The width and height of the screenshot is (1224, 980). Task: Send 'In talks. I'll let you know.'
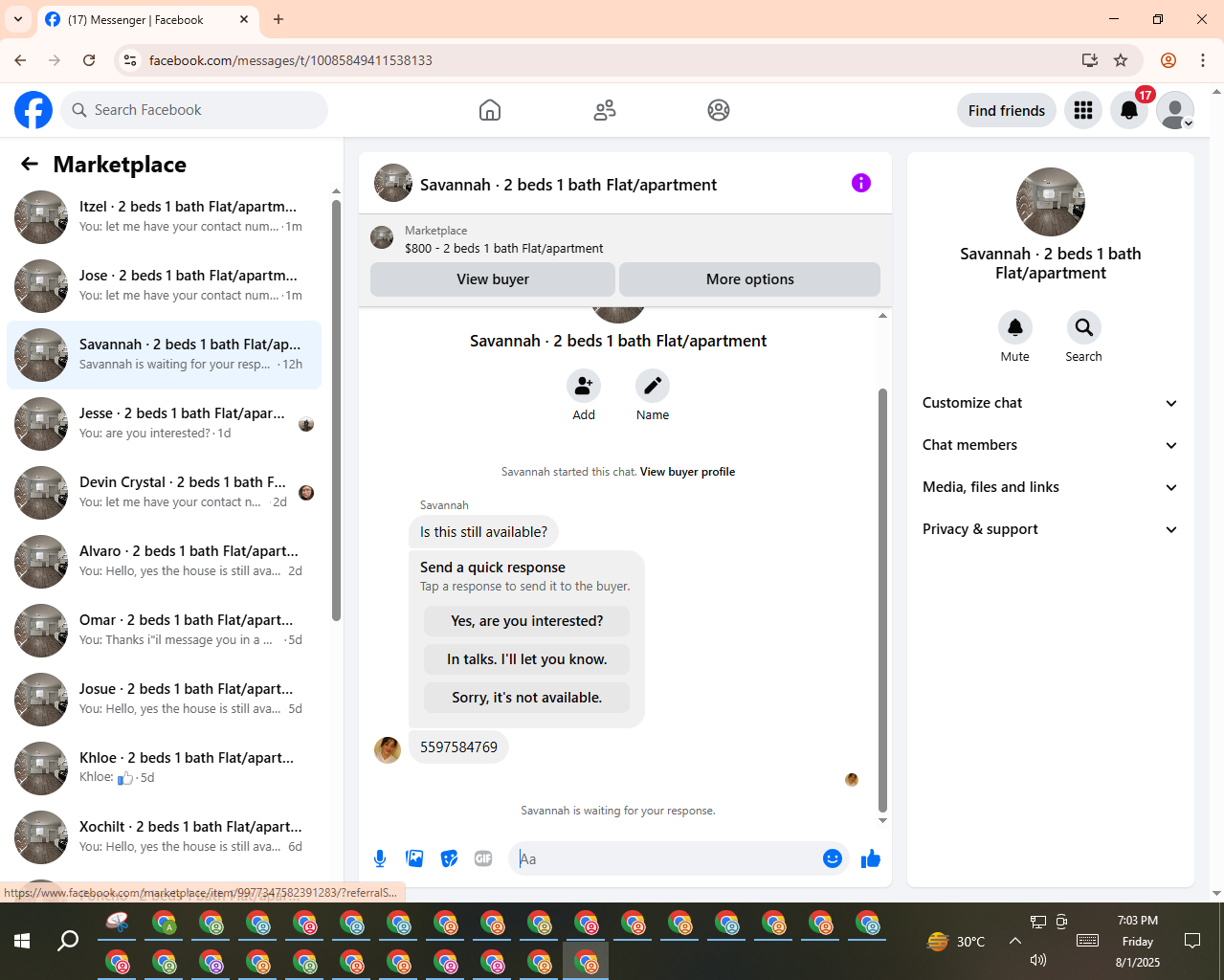(526, 659)
